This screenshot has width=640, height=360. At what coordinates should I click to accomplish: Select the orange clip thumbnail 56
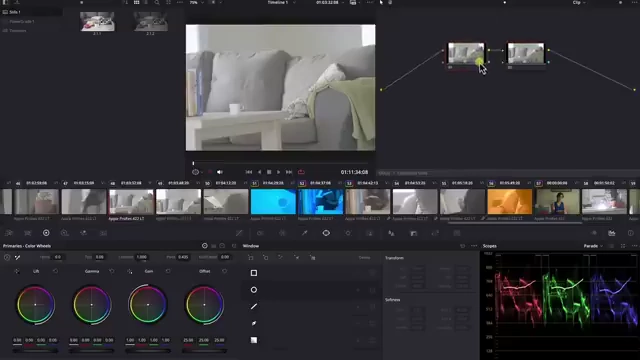(510, 201)
